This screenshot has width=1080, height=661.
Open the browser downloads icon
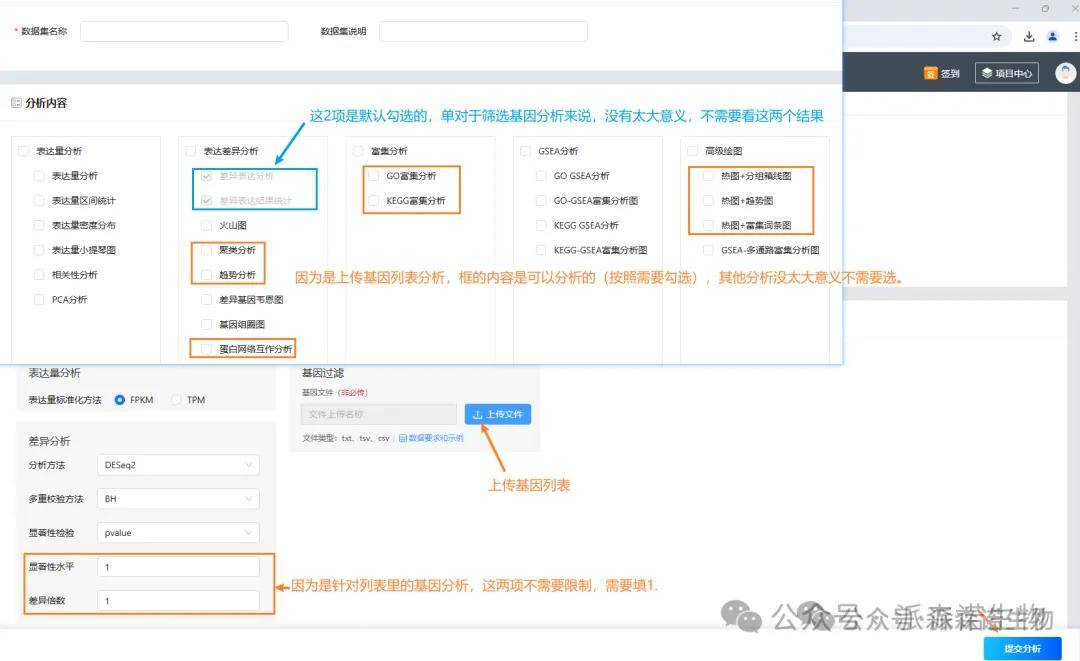[x=1029, y=36]
